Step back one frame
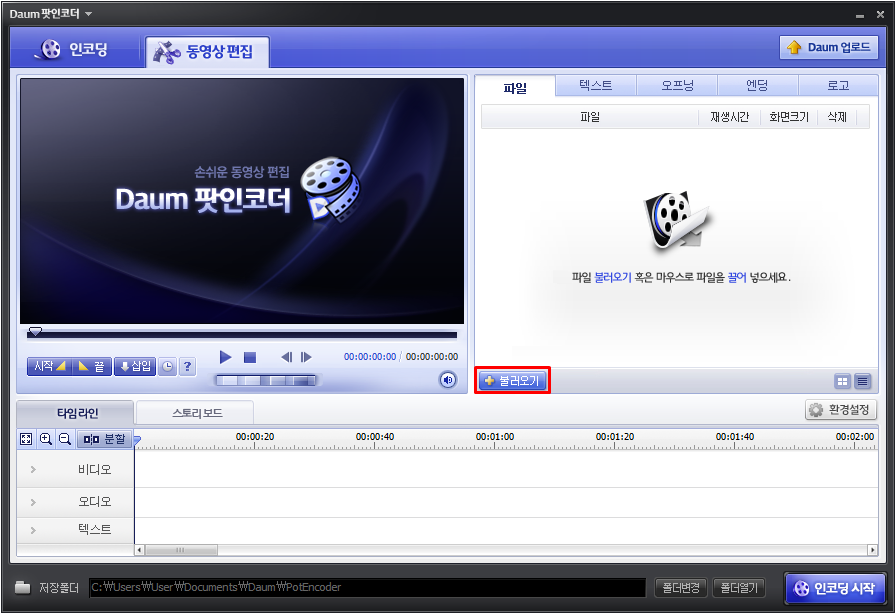The height and width of the screenshot is (613, 896). pos(286,357)
